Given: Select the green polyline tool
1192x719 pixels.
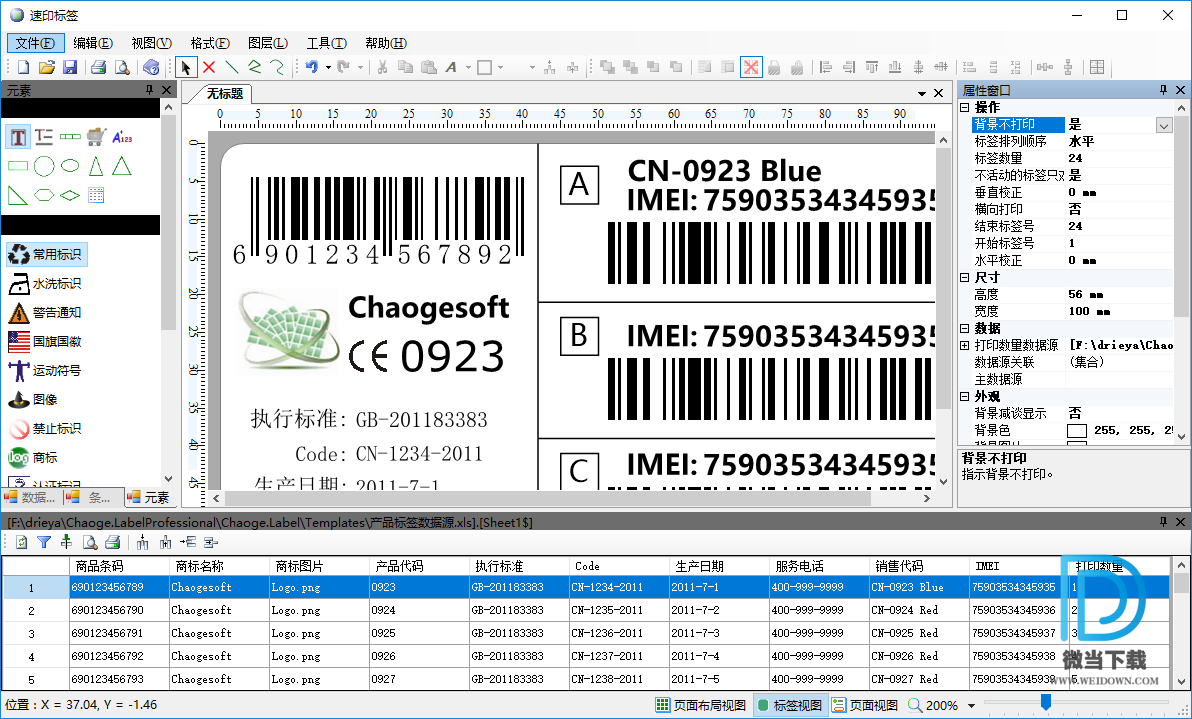Looking at the screenshot, I should (255, 68).
